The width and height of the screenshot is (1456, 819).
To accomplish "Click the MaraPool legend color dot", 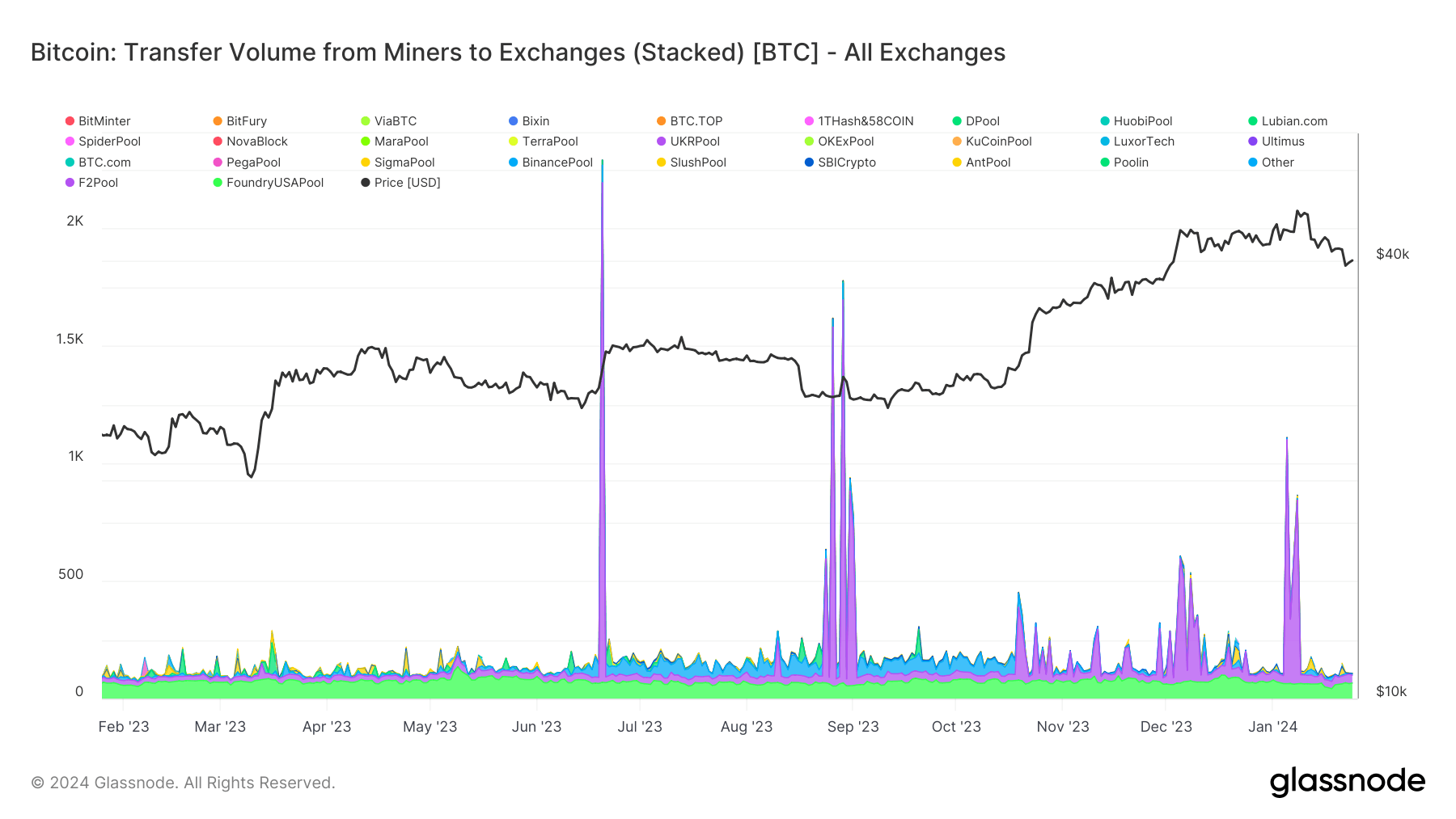I will pyautogui.click(x=366, y=141).
